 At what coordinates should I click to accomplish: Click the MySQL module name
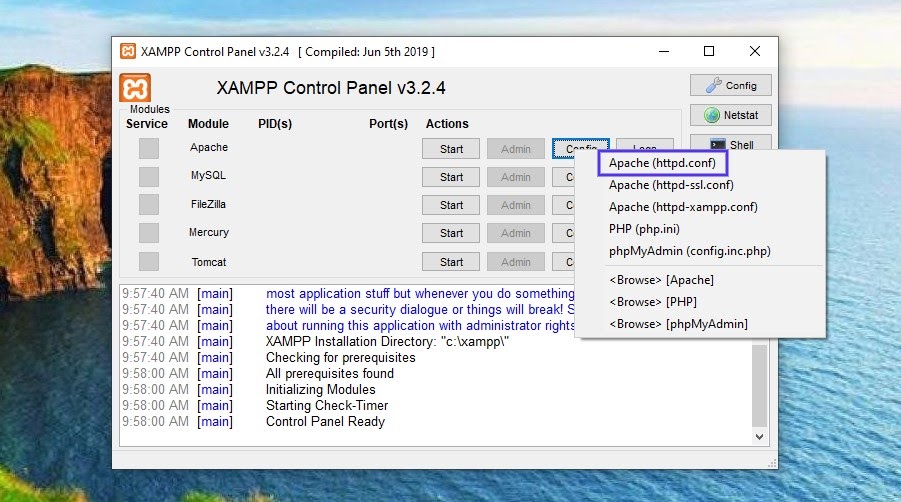pos(208,175)
